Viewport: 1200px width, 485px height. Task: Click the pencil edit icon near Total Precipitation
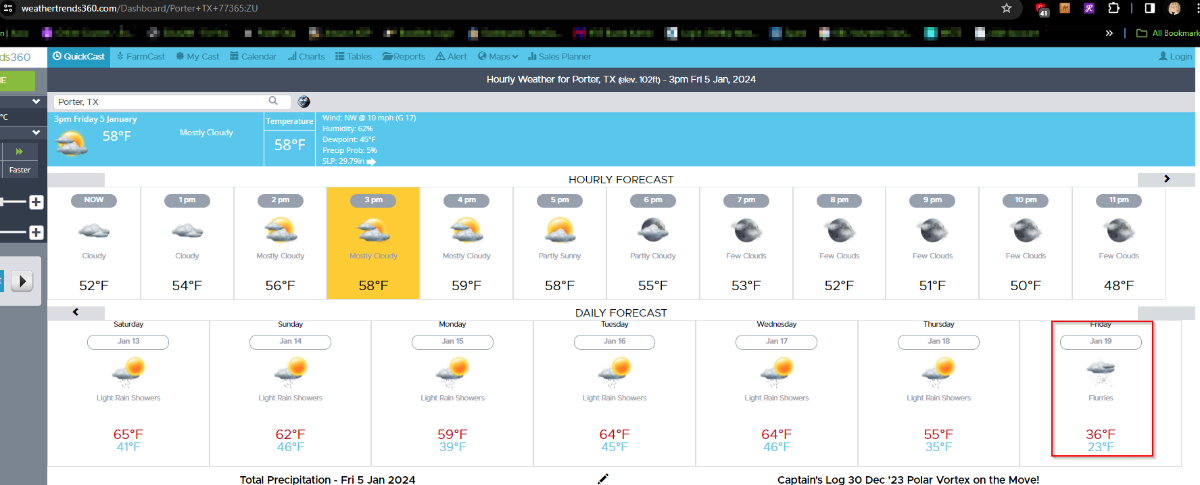(603, 479)
